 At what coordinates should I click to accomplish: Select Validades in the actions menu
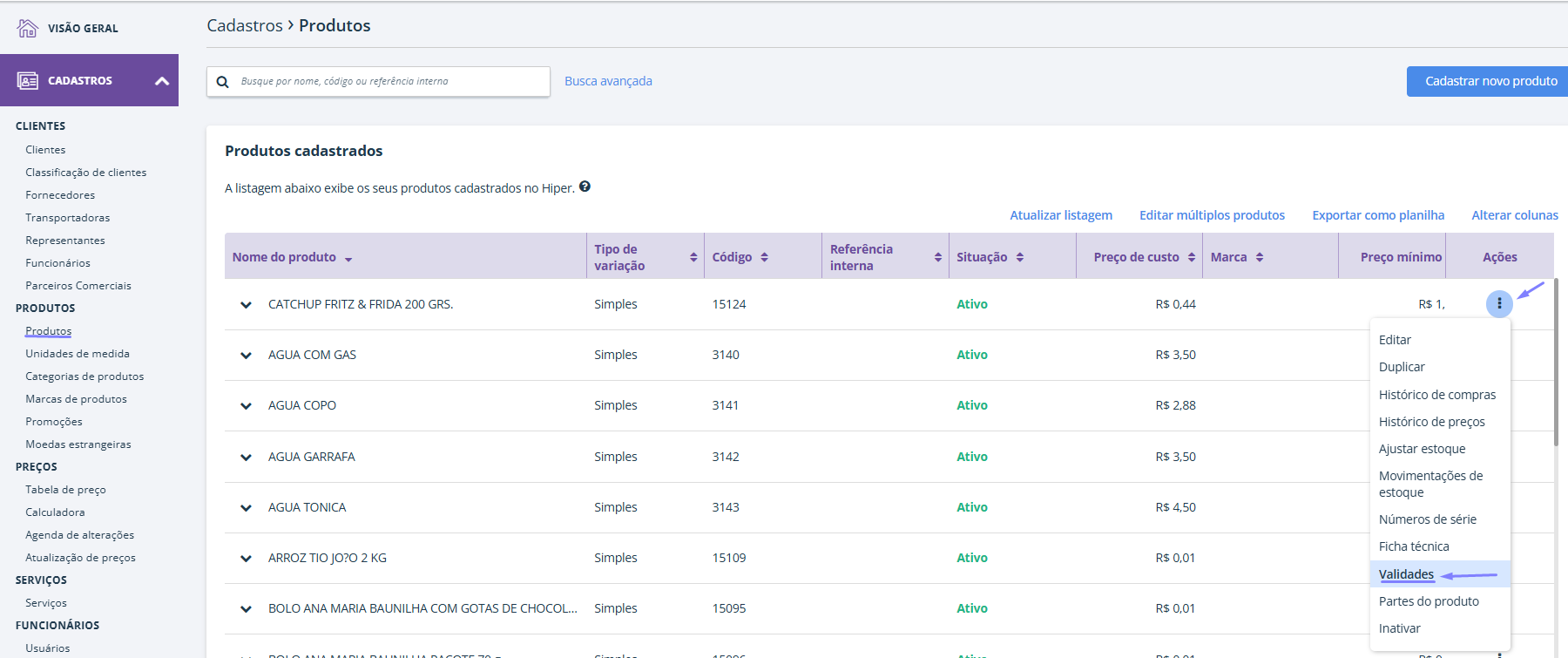[x=1406, y=574]
